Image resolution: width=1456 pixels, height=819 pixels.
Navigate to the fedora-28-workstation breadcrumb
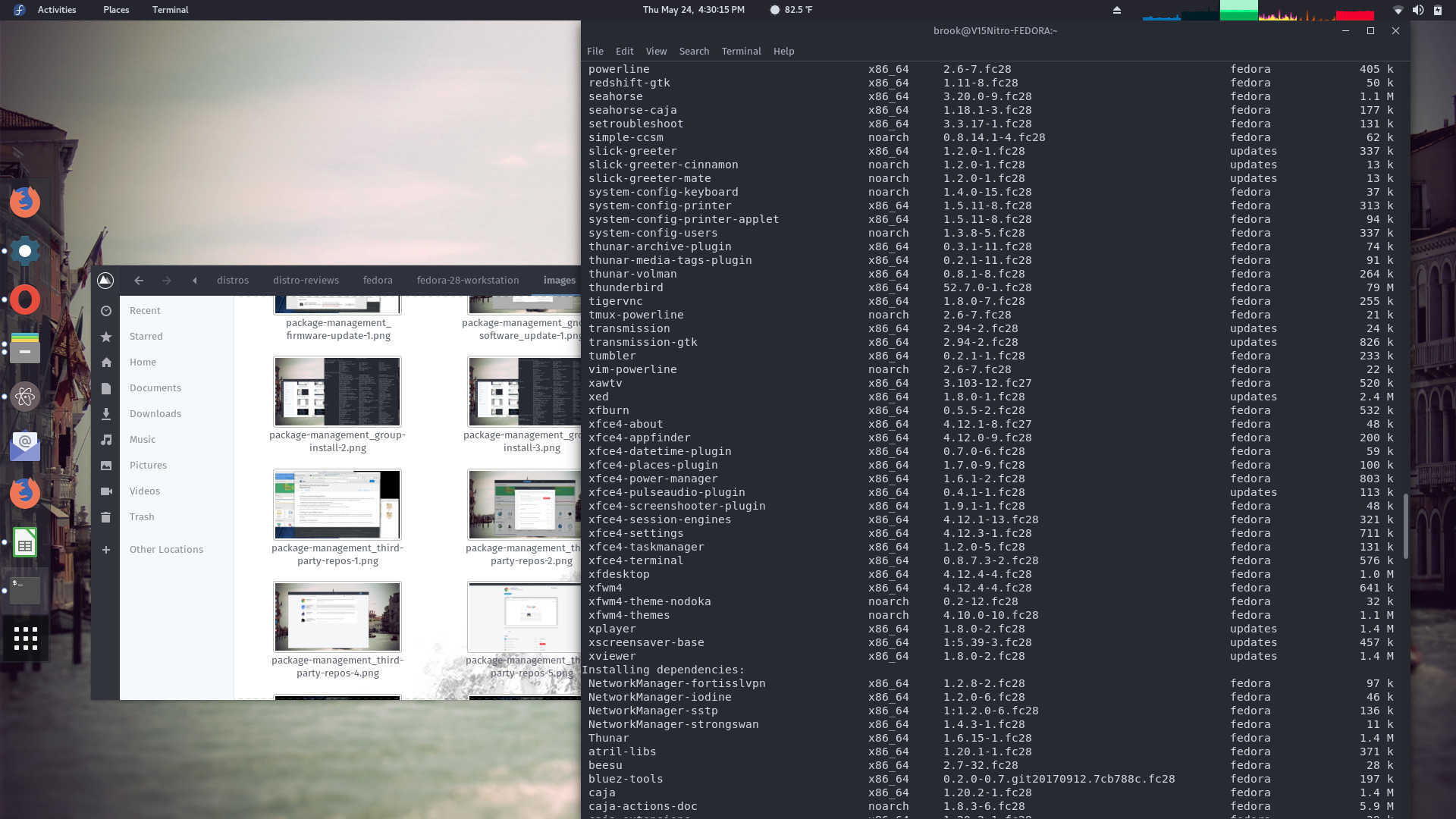(x=467, y=280)
